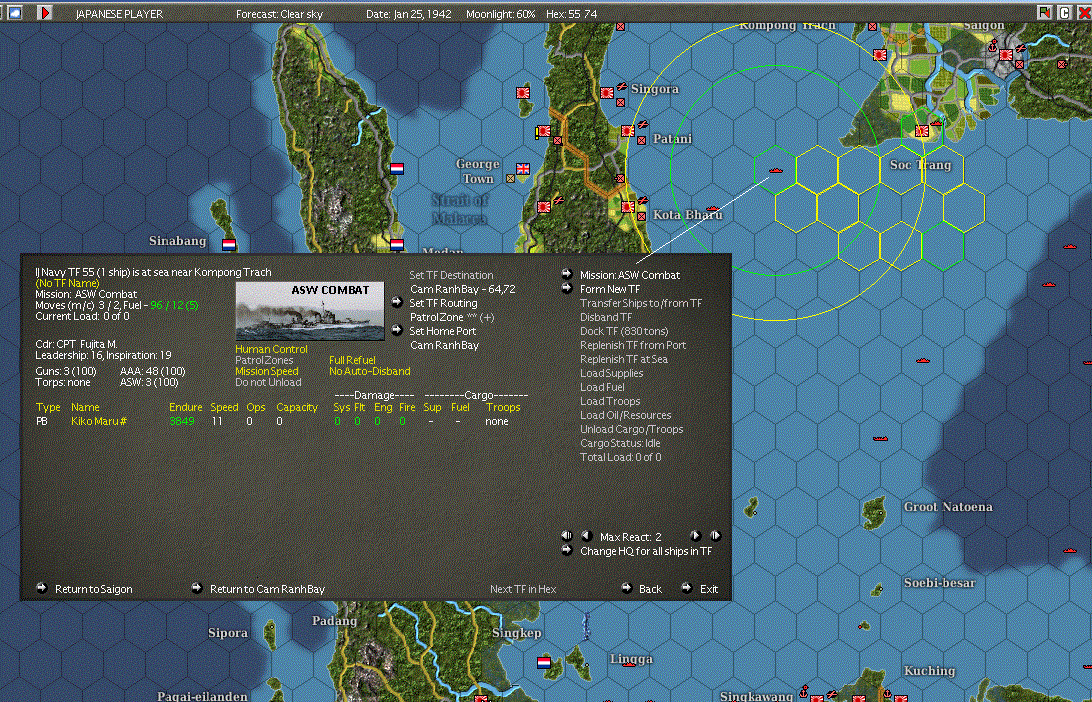Click the Groot Natoena map label

point(948,506)
